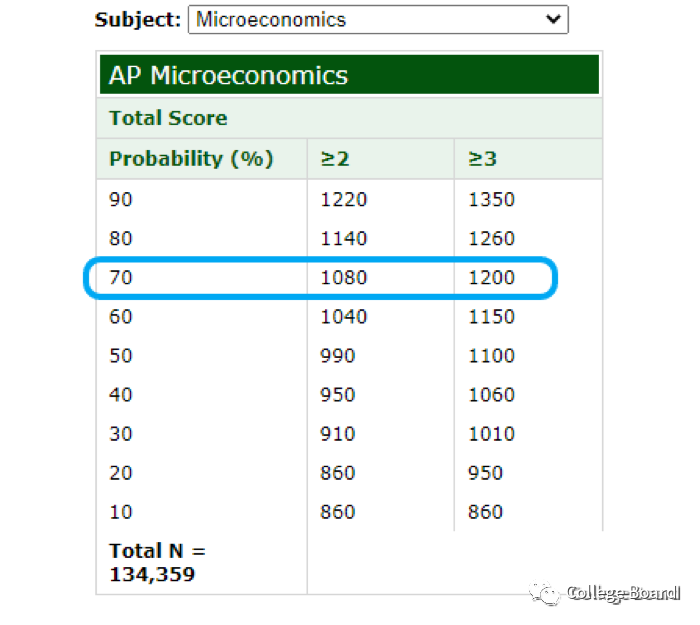Select the 950 value in 40 row
Image resolution: width=700 pixels, height=625 pixels.
pos(338,395)
